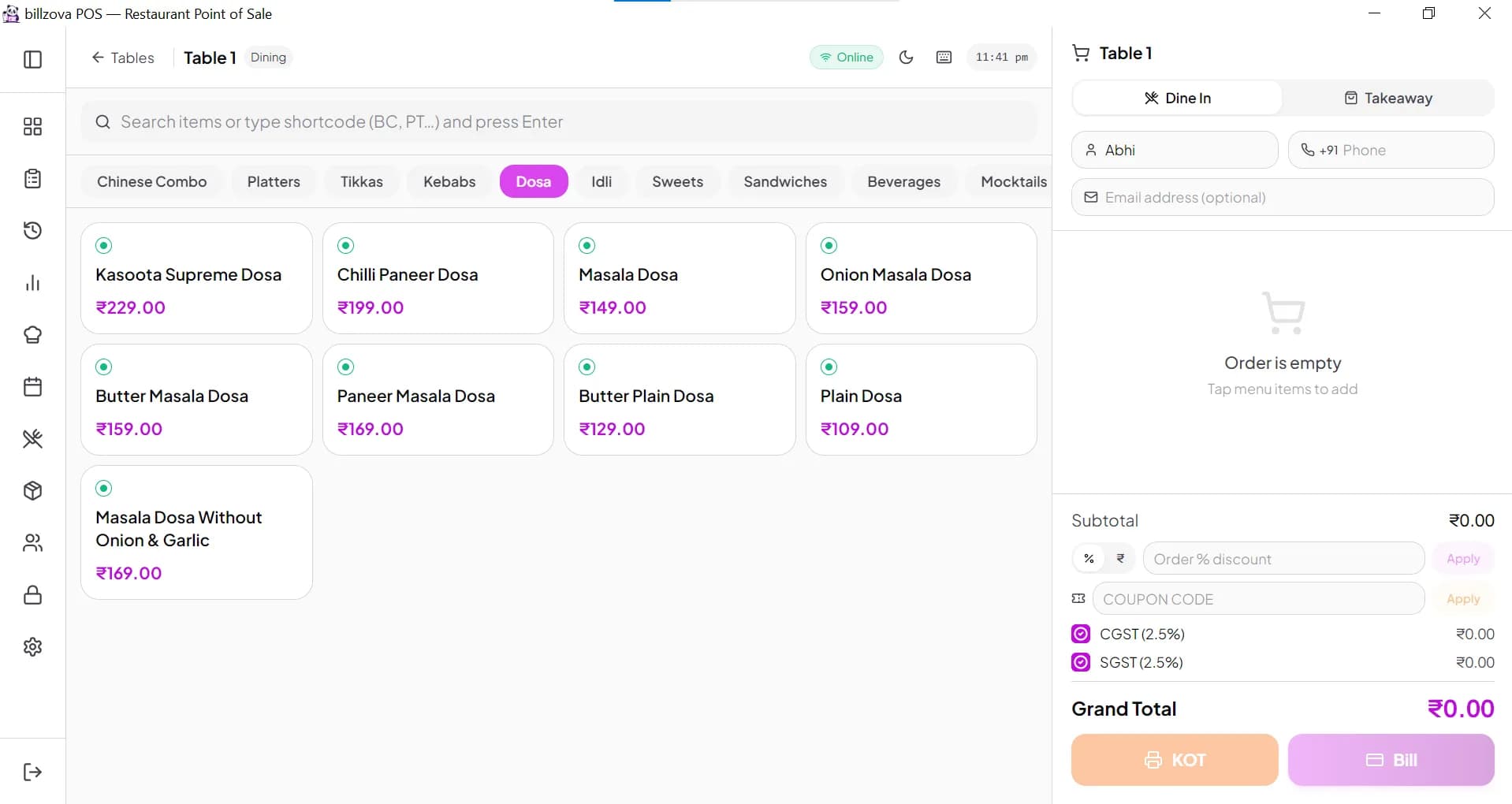This screenshot has height=804, width=1512.
Task: Send the order with KOT button
Action: (x=1175, y=760)
